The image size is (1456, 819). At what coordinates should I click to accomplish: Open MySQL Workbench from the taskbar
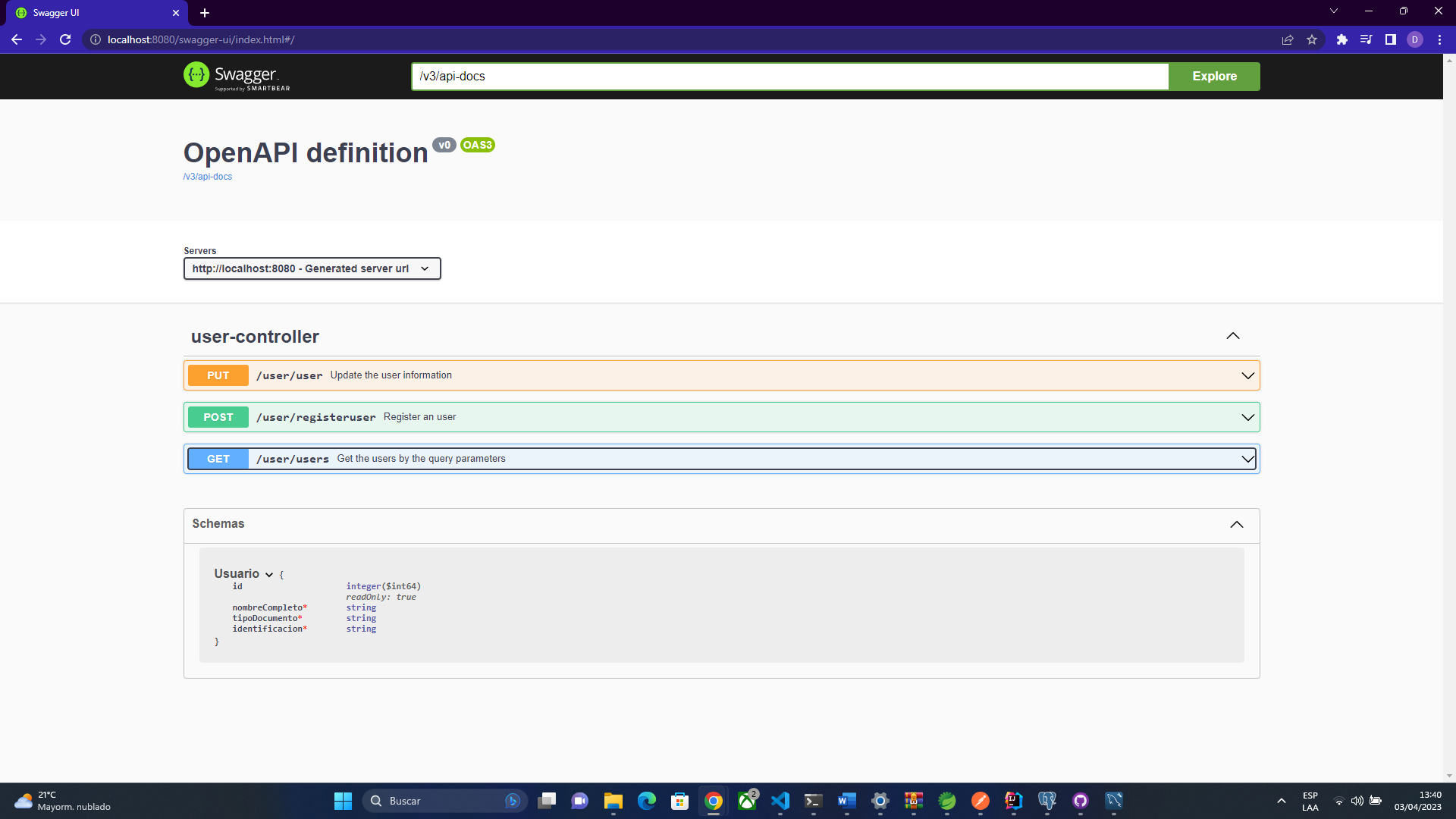pyautogui.click(x=1114, y=801)
